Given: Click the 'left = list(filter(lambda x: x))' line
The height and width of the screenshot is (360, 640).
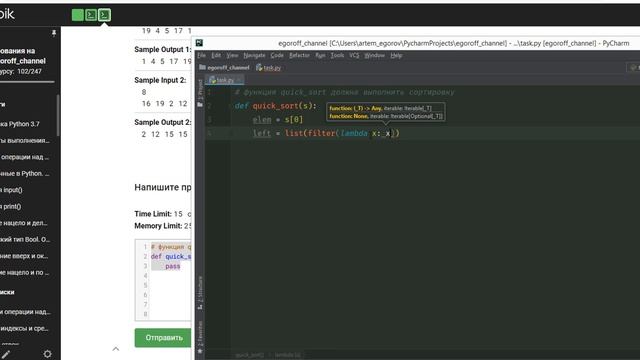Looking at the screenshot, I should [x=326, y=133].
